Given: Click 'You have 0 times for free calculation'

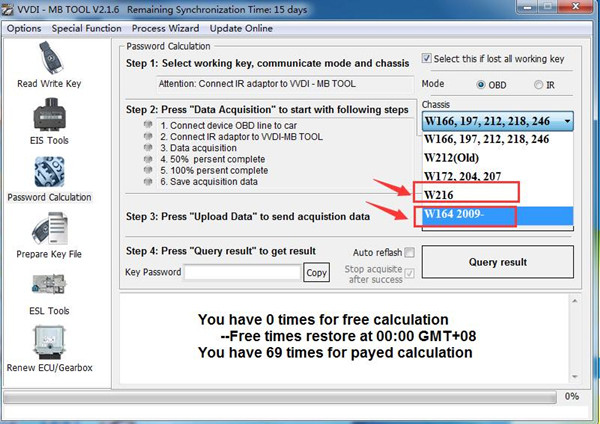Looking at the screenshot, I should click(x=323, y=320).
